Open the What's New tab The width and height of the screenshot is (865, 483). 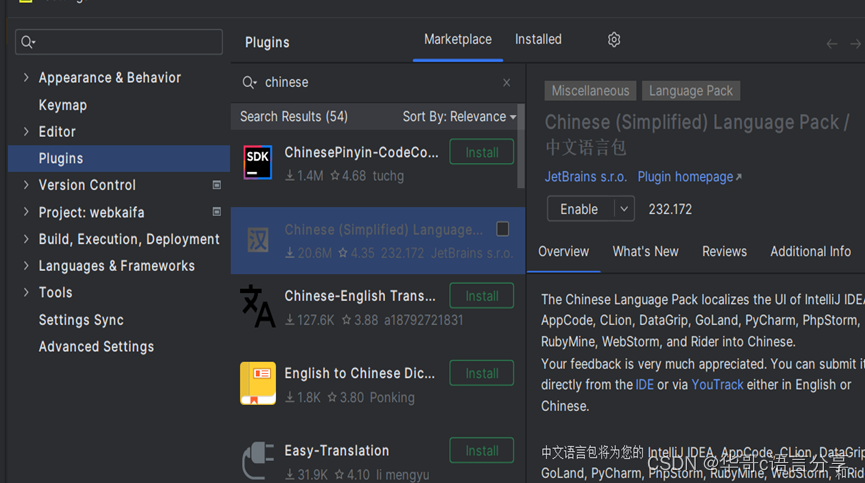645,251
